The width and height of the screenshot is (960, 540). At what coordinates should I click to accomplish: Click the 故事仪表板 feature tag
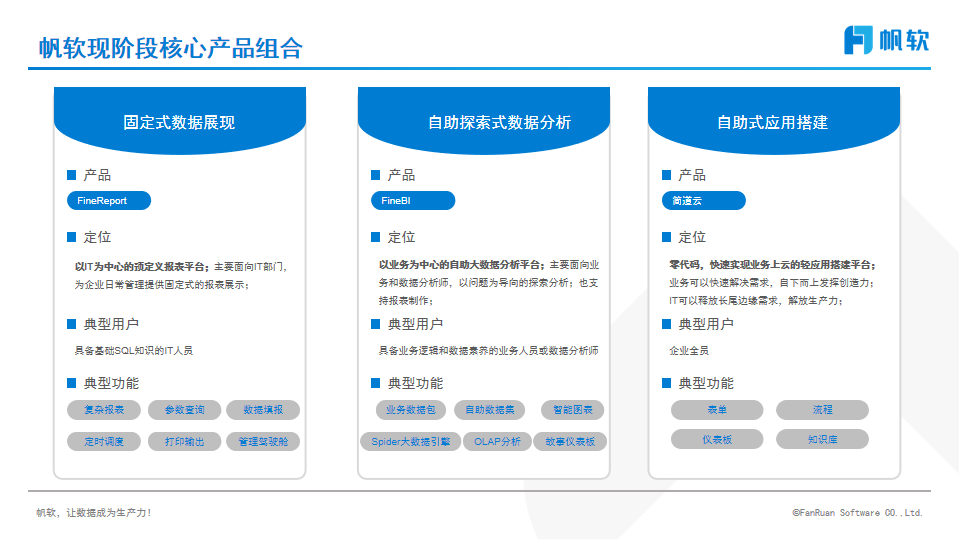coord(570,441)
